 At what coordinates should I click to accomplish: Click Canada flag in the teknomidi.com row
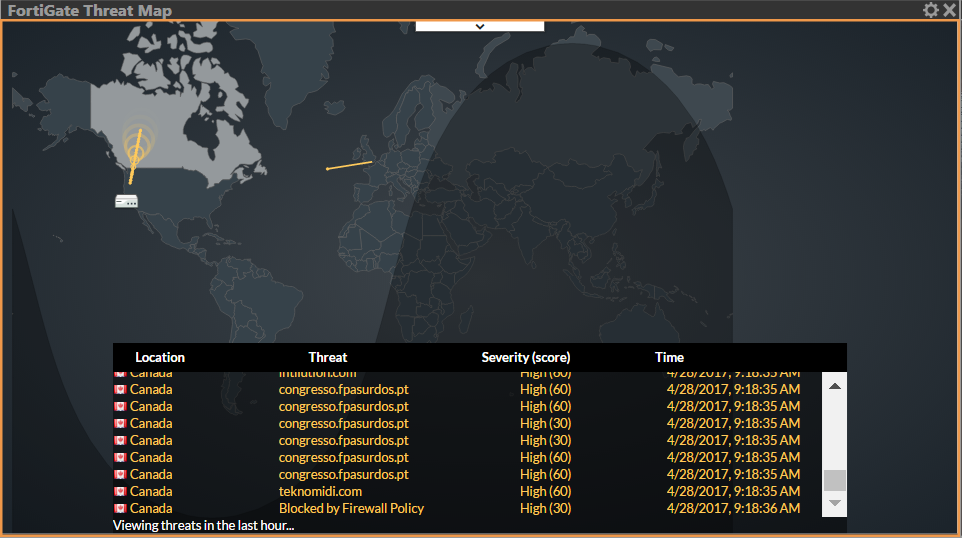[x=120, y=491]
